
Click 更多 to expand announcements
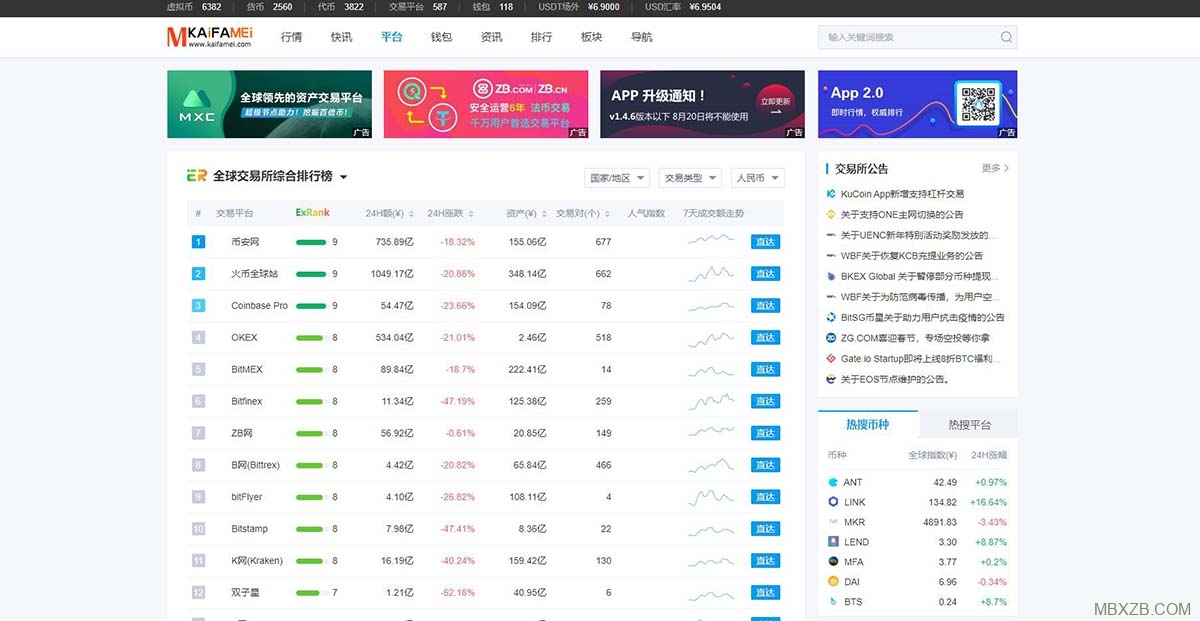coord(995,168)
